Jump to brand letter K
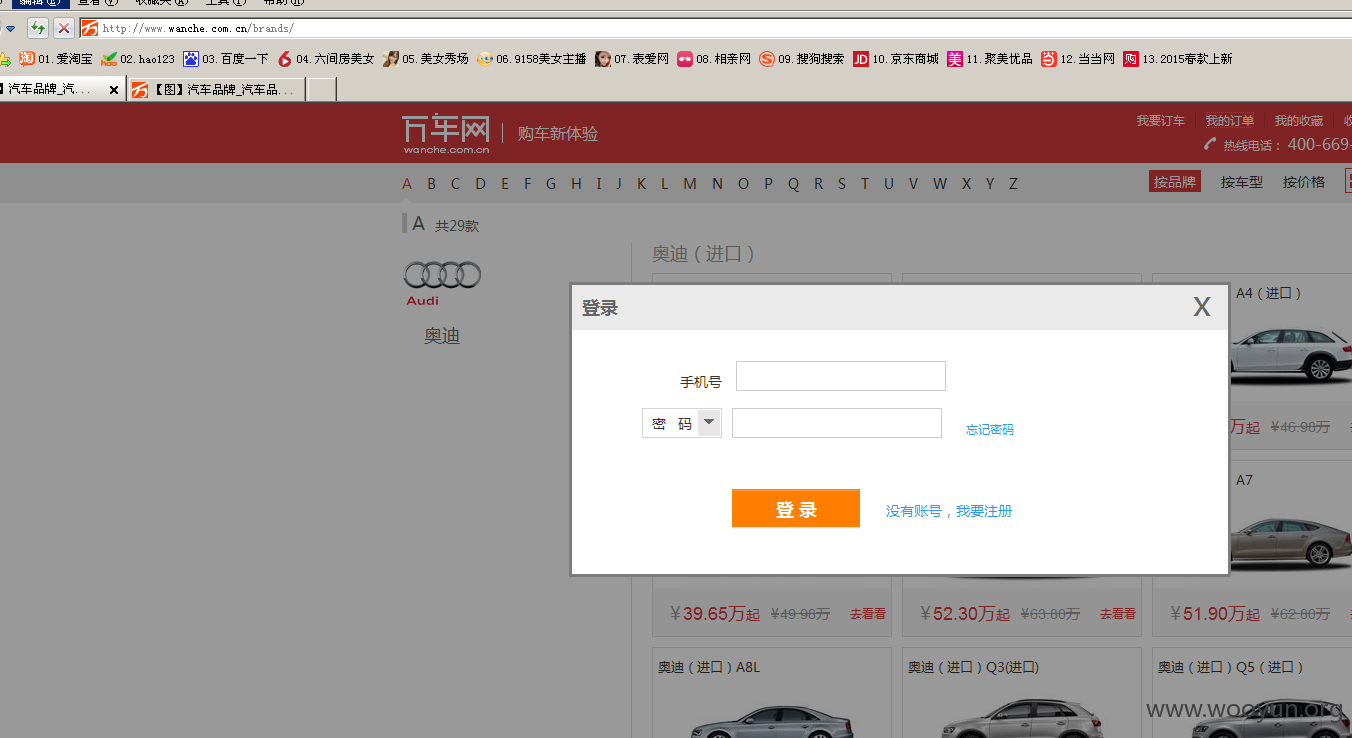The height and width of the screenshot is (738, 1352). point(641,183)
